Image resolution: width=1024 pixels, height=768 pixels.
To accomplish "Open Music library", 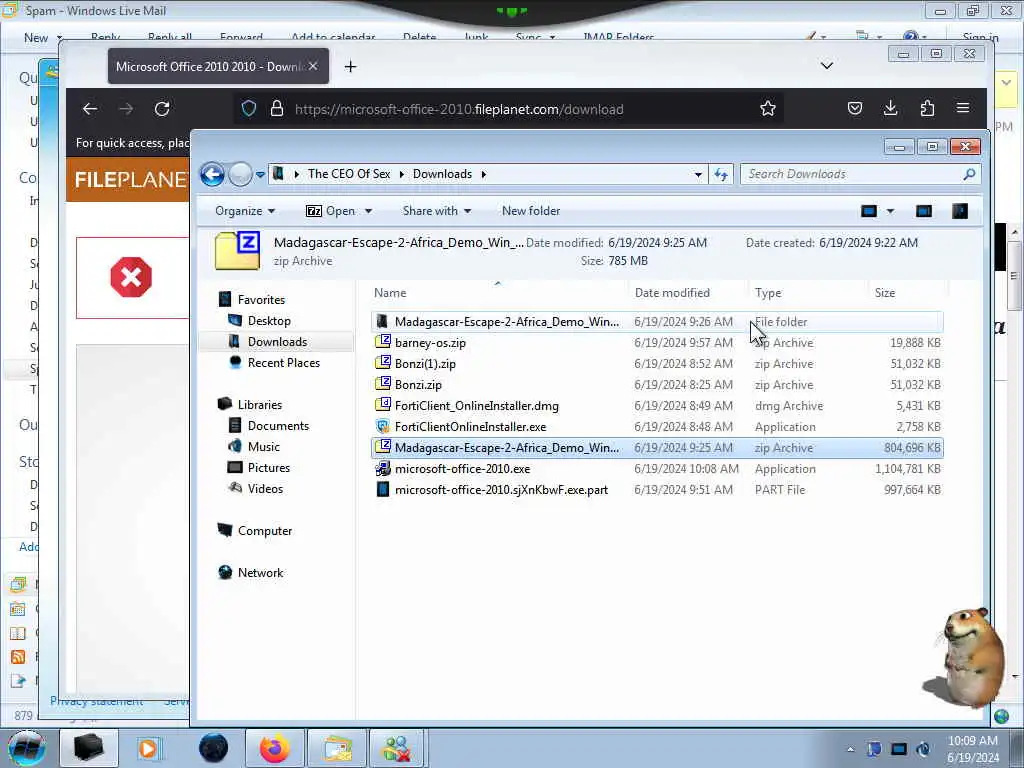I will (263, 447).
